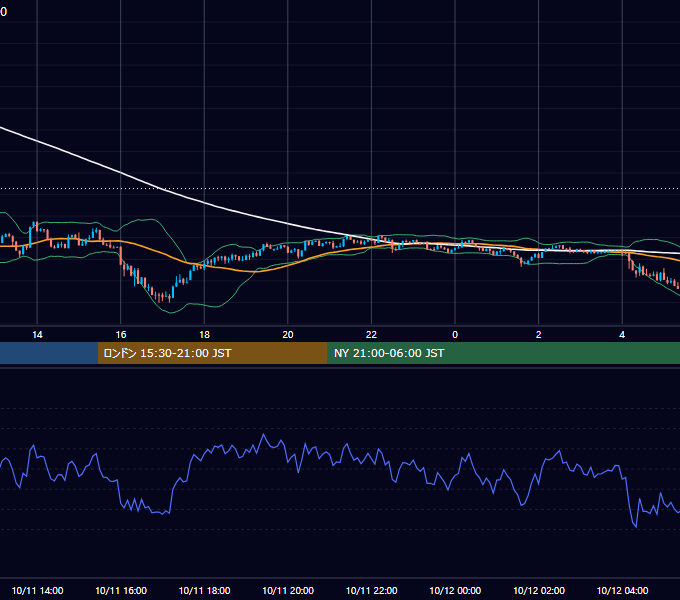Click the 0 hour label on price chart axis

point(455,335)
